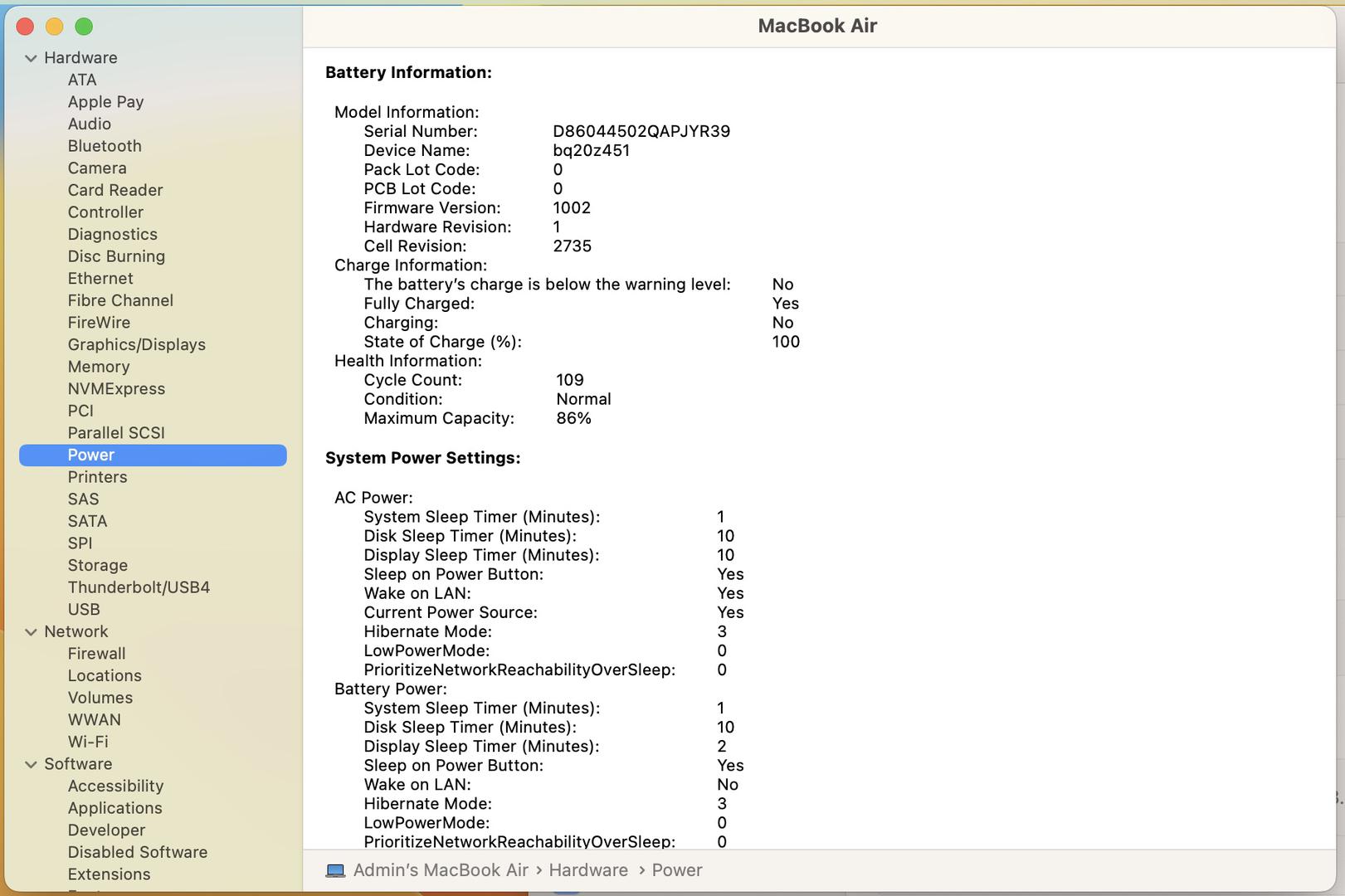Select Extensions under Software
1345x896 pixels.
(x=109, y=874)
